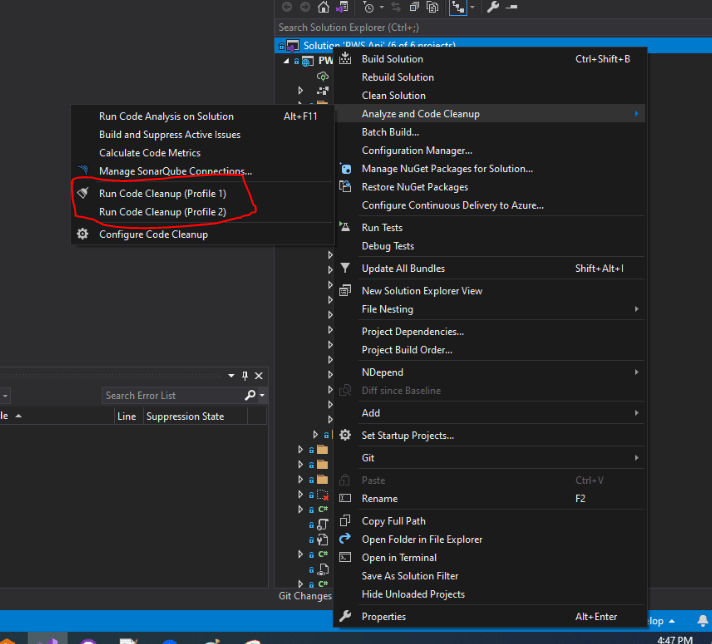Click the Visual Studio taskbar icon
This screenshot has height=644, width=712.
coord(48,640)
